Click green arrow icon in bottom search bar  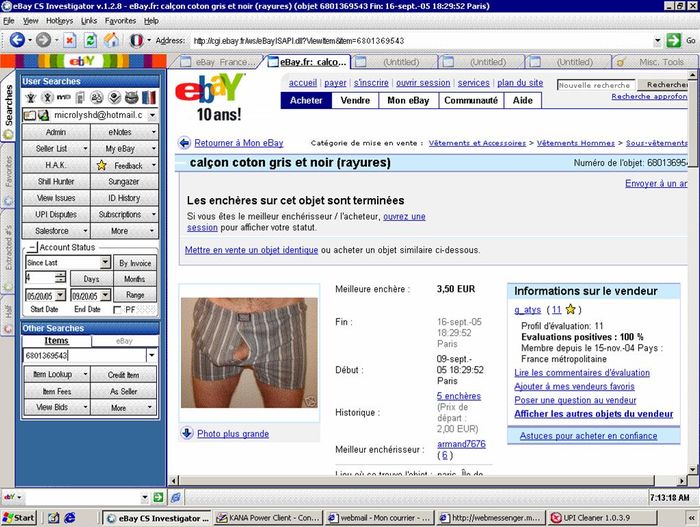158,497
